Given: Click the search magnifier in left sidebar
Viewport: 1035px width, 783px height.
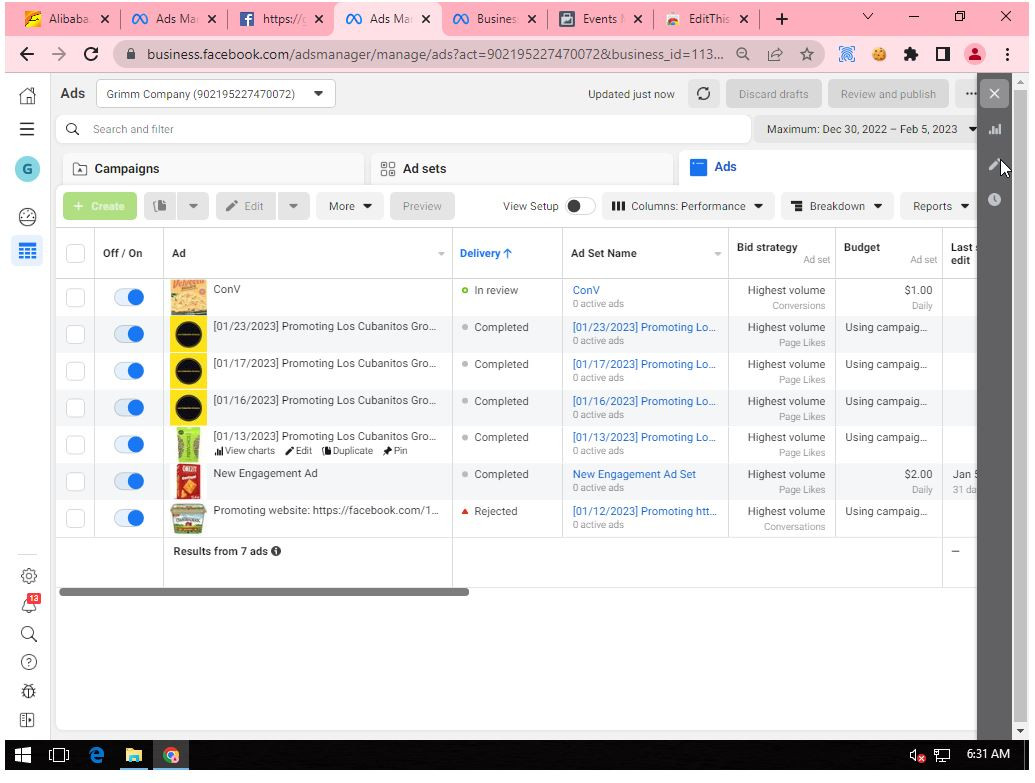Looking at the screenshot, I should point(28,634).
